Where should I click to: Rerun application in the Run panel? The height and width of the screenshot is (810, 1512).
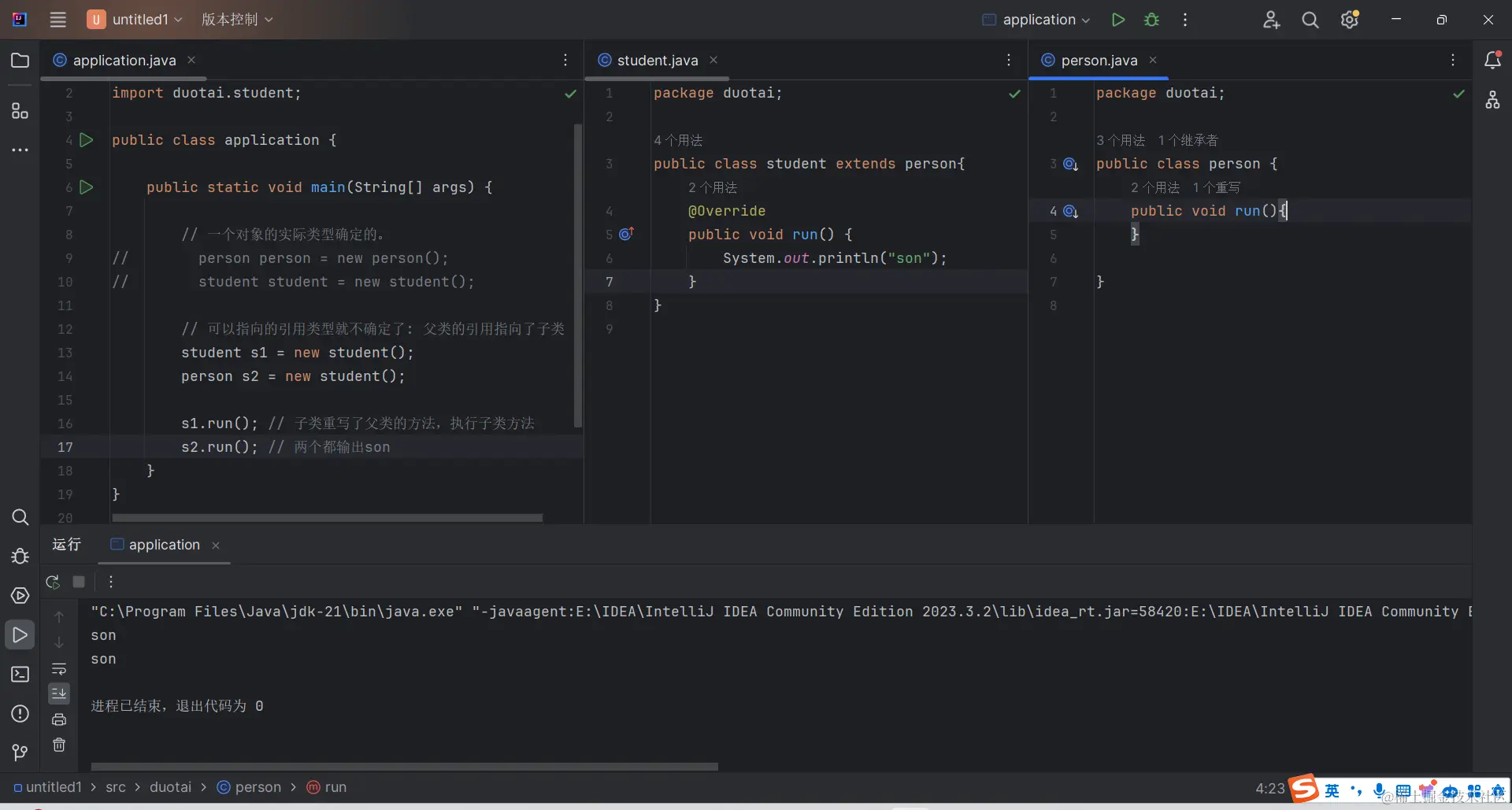click(x=53, y=582)
